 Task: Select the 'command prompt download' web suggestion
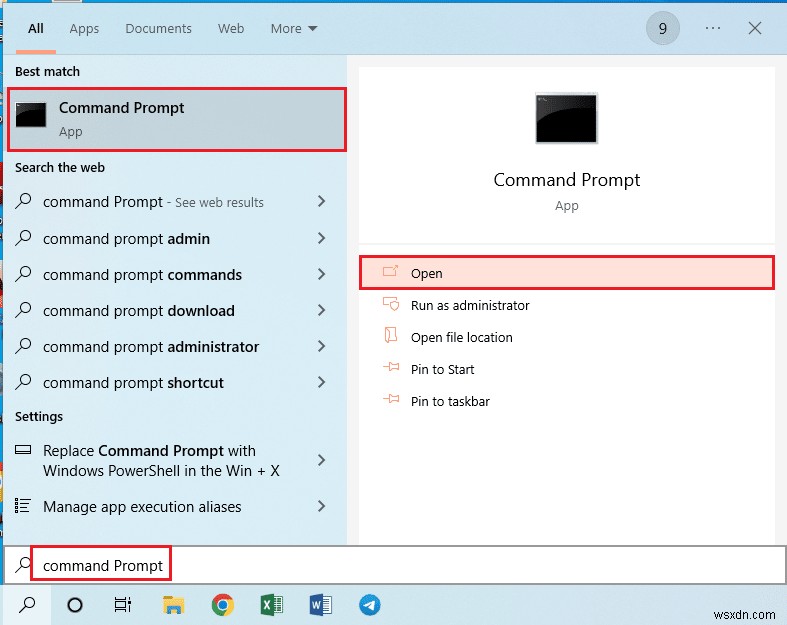coord(175,310)
